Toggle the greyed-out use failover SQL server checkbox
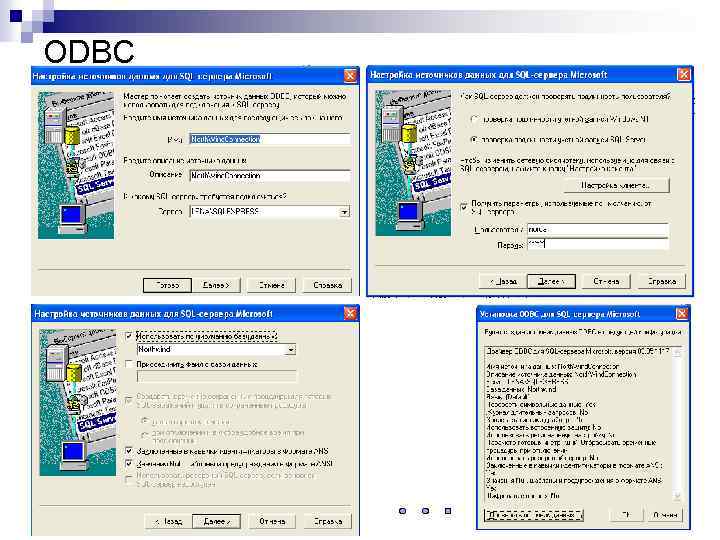 129,479
